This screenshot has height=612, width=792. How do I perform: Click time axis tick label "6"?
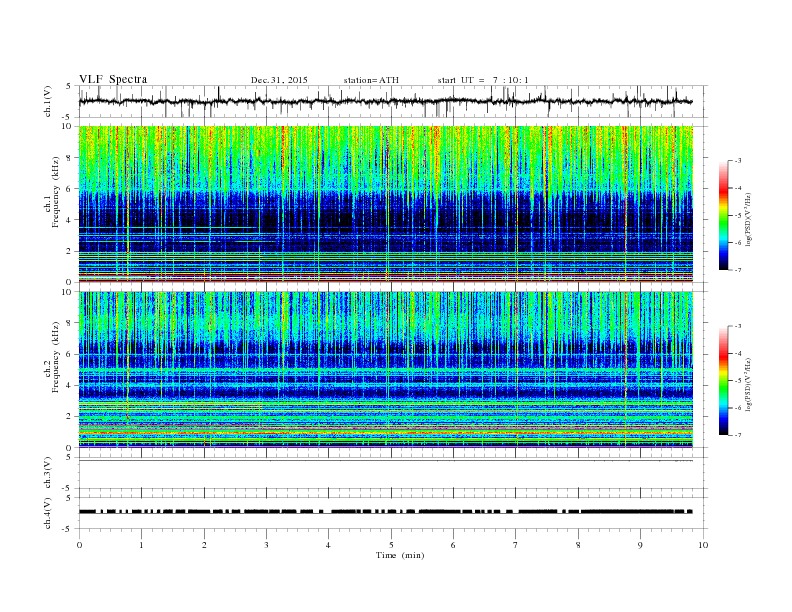click(453, 545)
